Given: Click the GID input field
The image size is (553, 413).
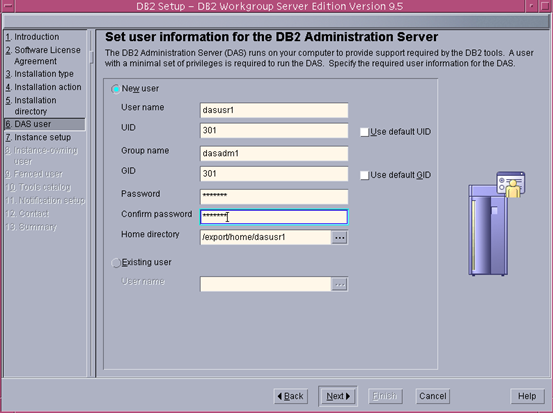Looking at the screenshot, I should pos(274,174).
